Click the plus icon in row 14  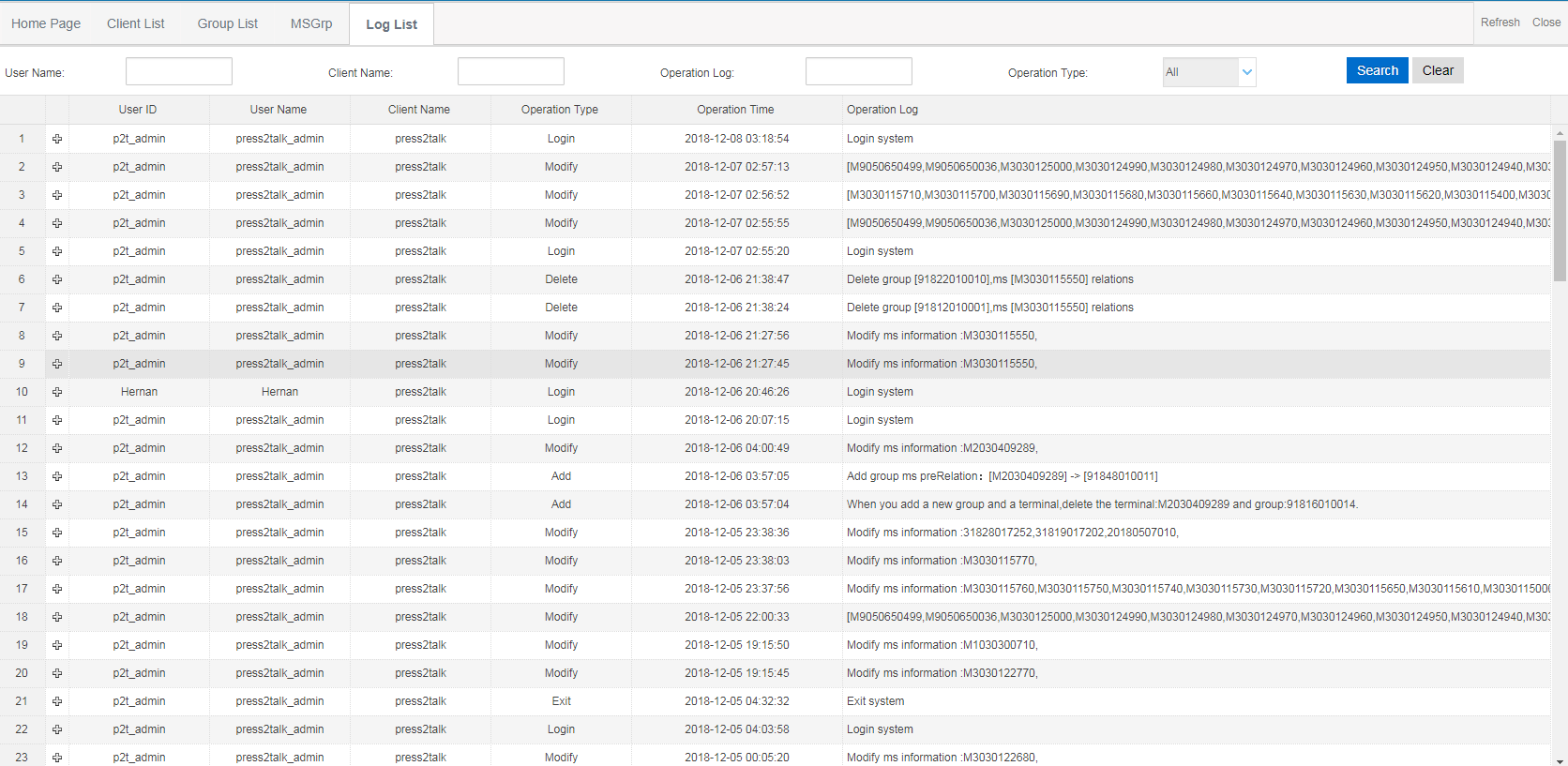(57, 504)
